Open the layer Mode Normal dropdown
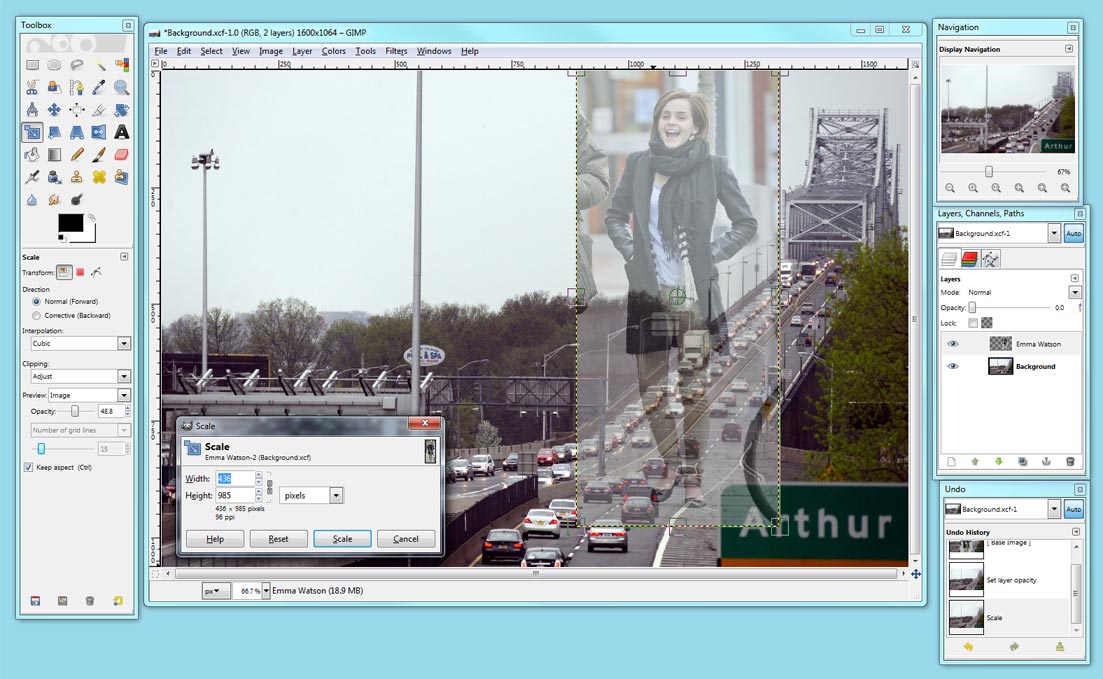The height and width of the screenshot is (679, 1103). 1074,292
